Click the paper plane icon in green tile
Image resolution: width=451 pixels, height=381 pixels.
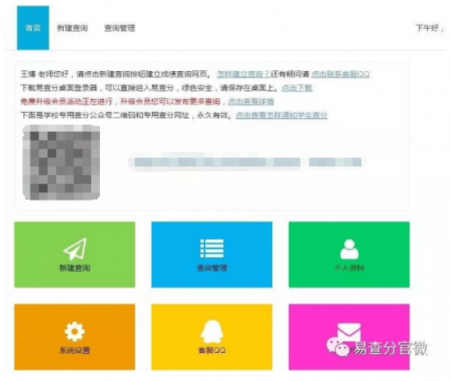tap(75, 249)
